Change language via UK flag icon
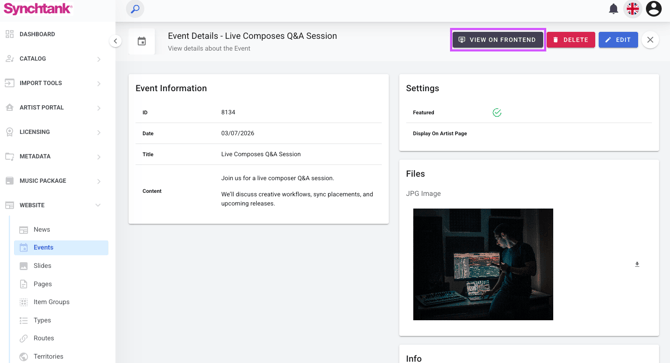This screenshot has width=670, height=363. pyautogui.click(x=633, y=9)
